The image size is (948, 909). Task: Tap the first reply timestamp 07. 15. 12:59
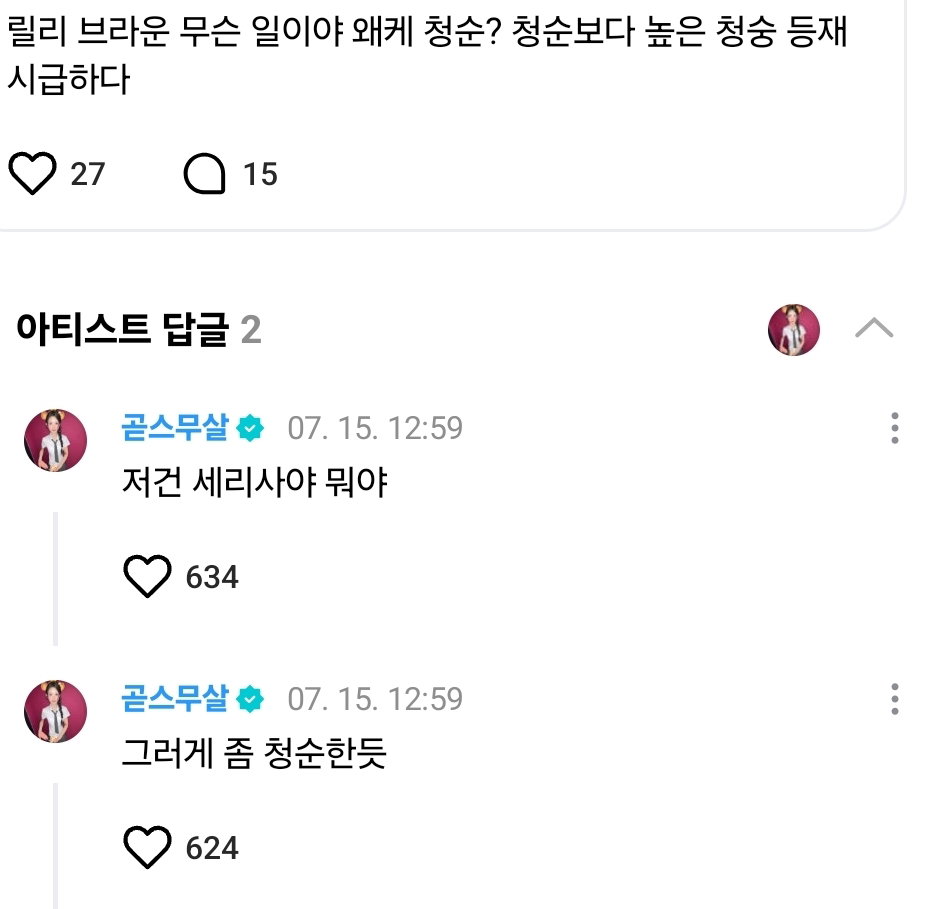click(375, 428)
